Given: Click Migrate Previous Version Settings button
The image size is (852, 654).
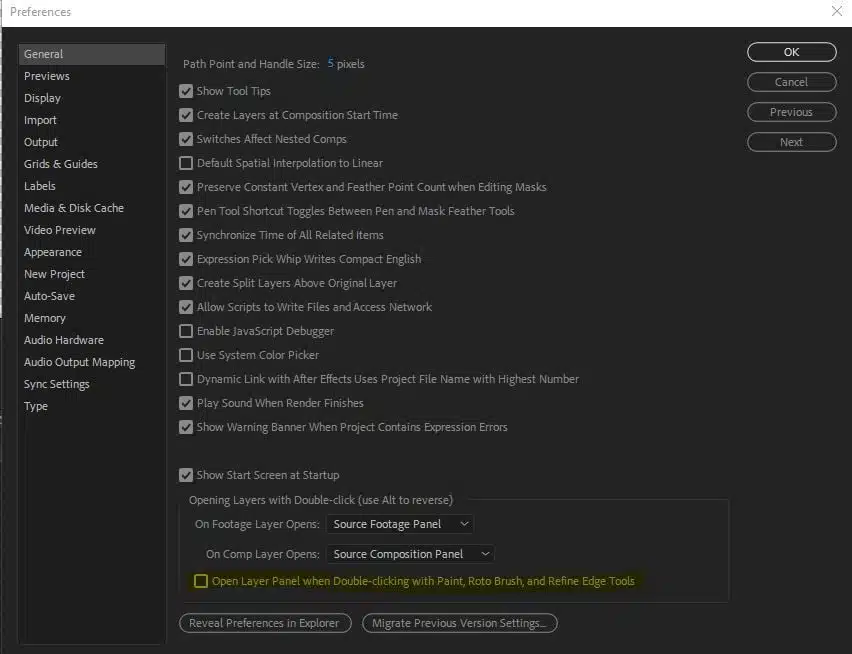Looking at the screenshot, I should tap(459, 623).
